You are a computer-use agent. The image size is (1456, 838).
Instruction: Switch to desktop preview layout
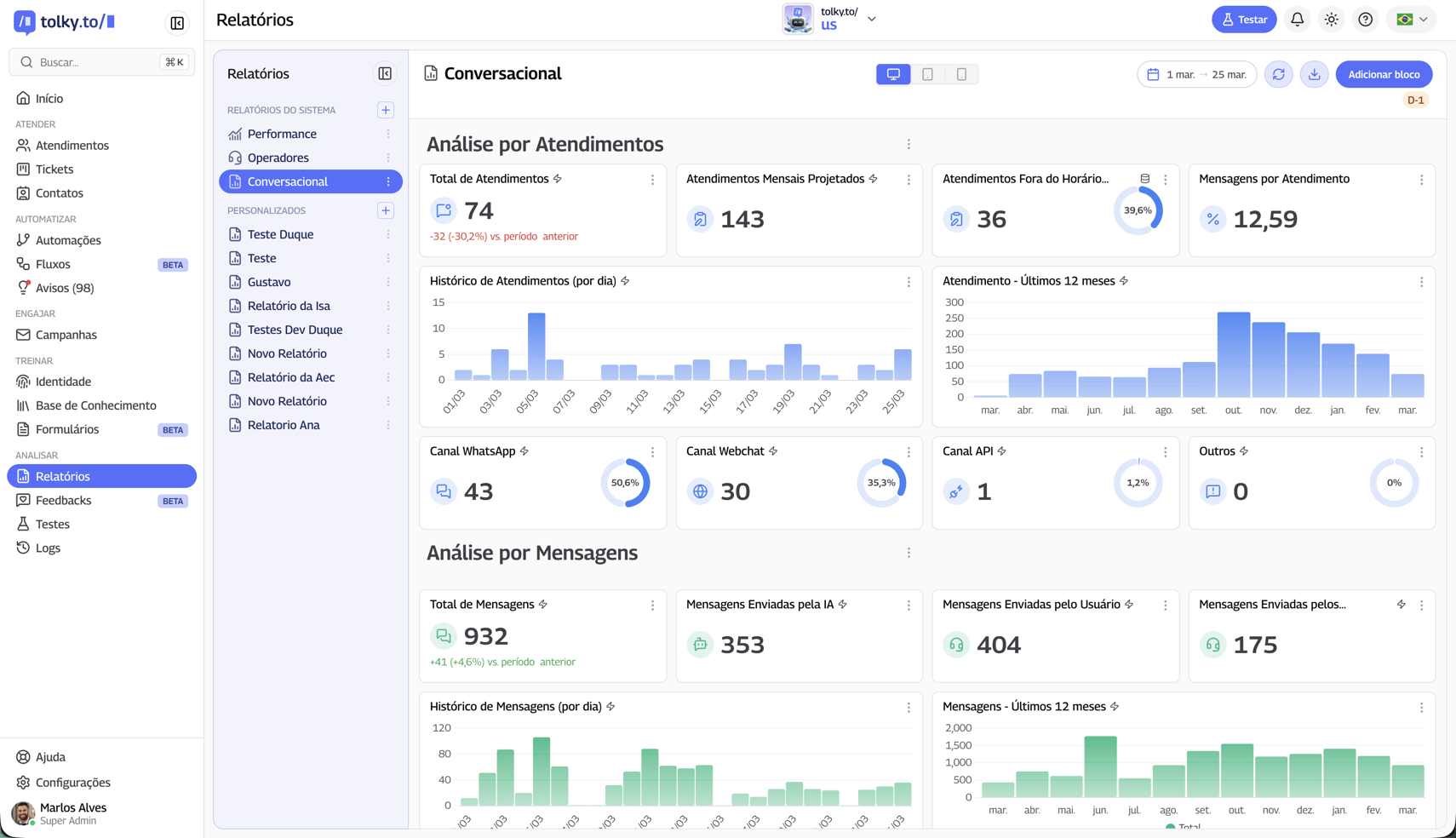893,75
